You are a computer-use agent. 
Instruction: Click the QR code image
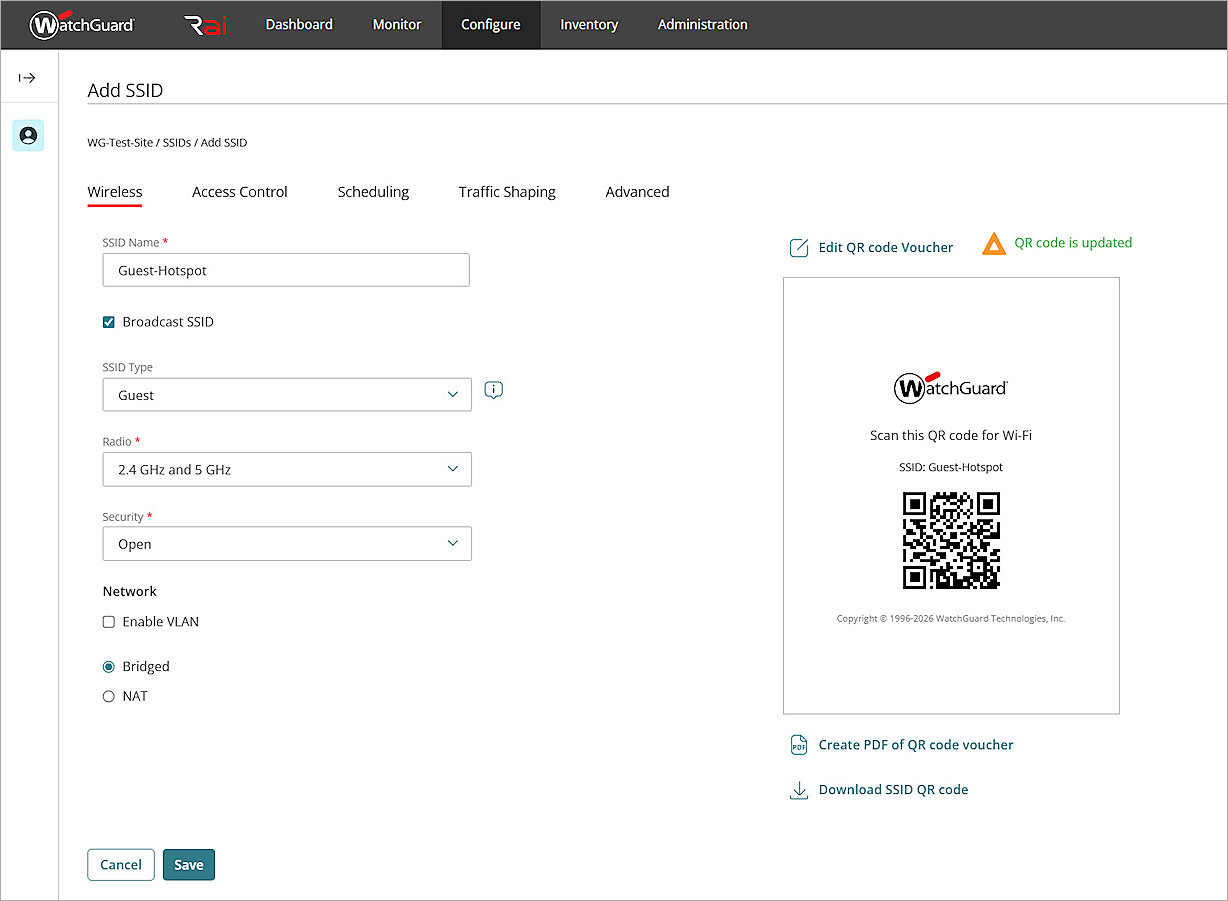click(951, 540)
